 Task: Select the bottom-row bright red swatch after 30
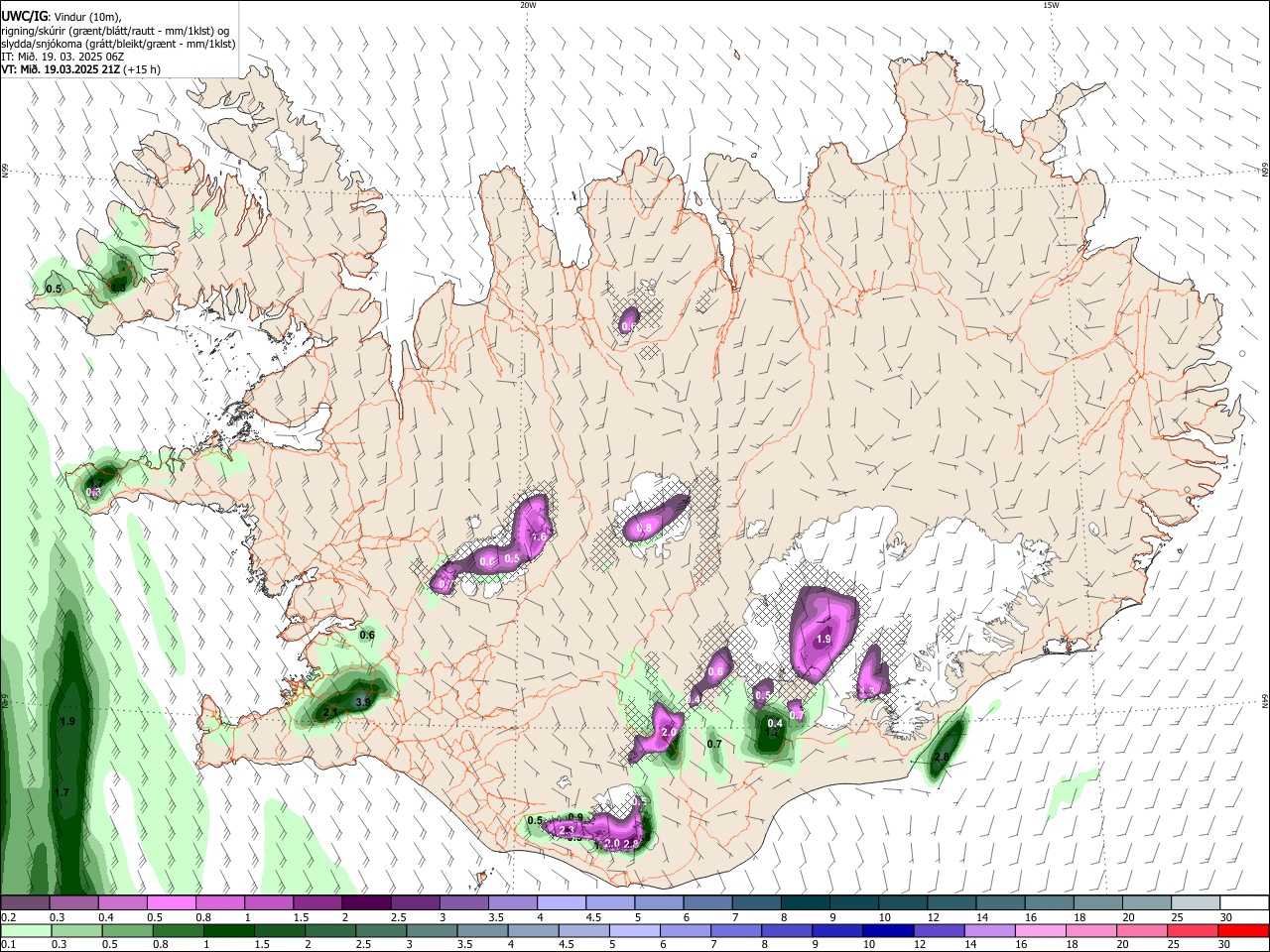point(1244,930)
